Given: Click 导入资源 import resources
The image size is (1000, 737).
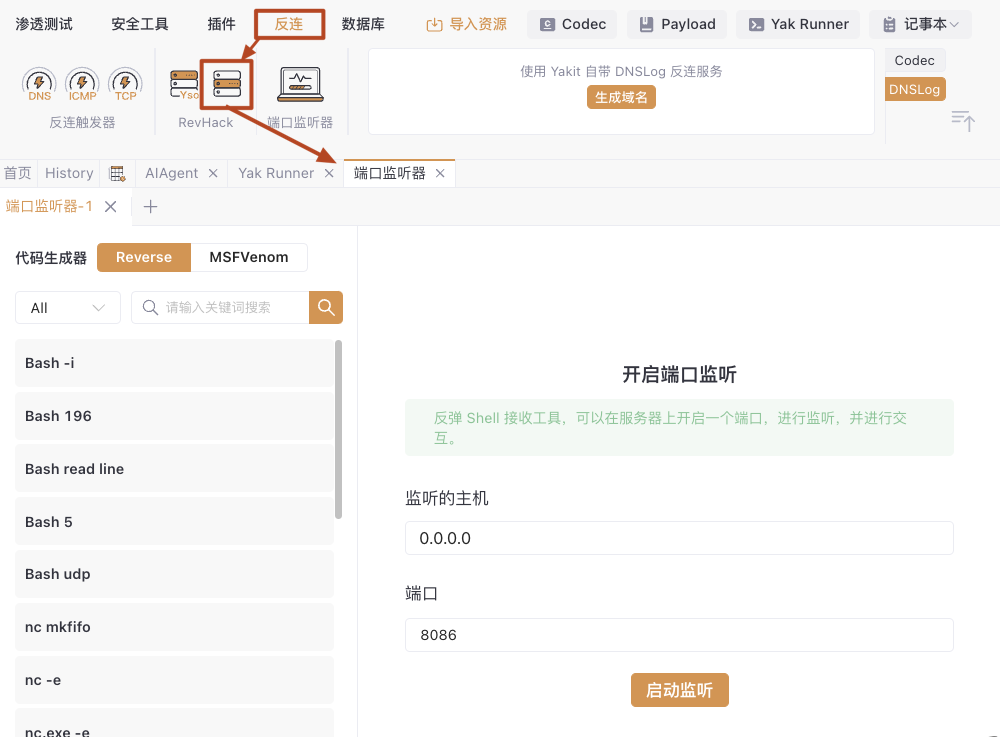Looking at the screenshot, I should tap(466, 24).
